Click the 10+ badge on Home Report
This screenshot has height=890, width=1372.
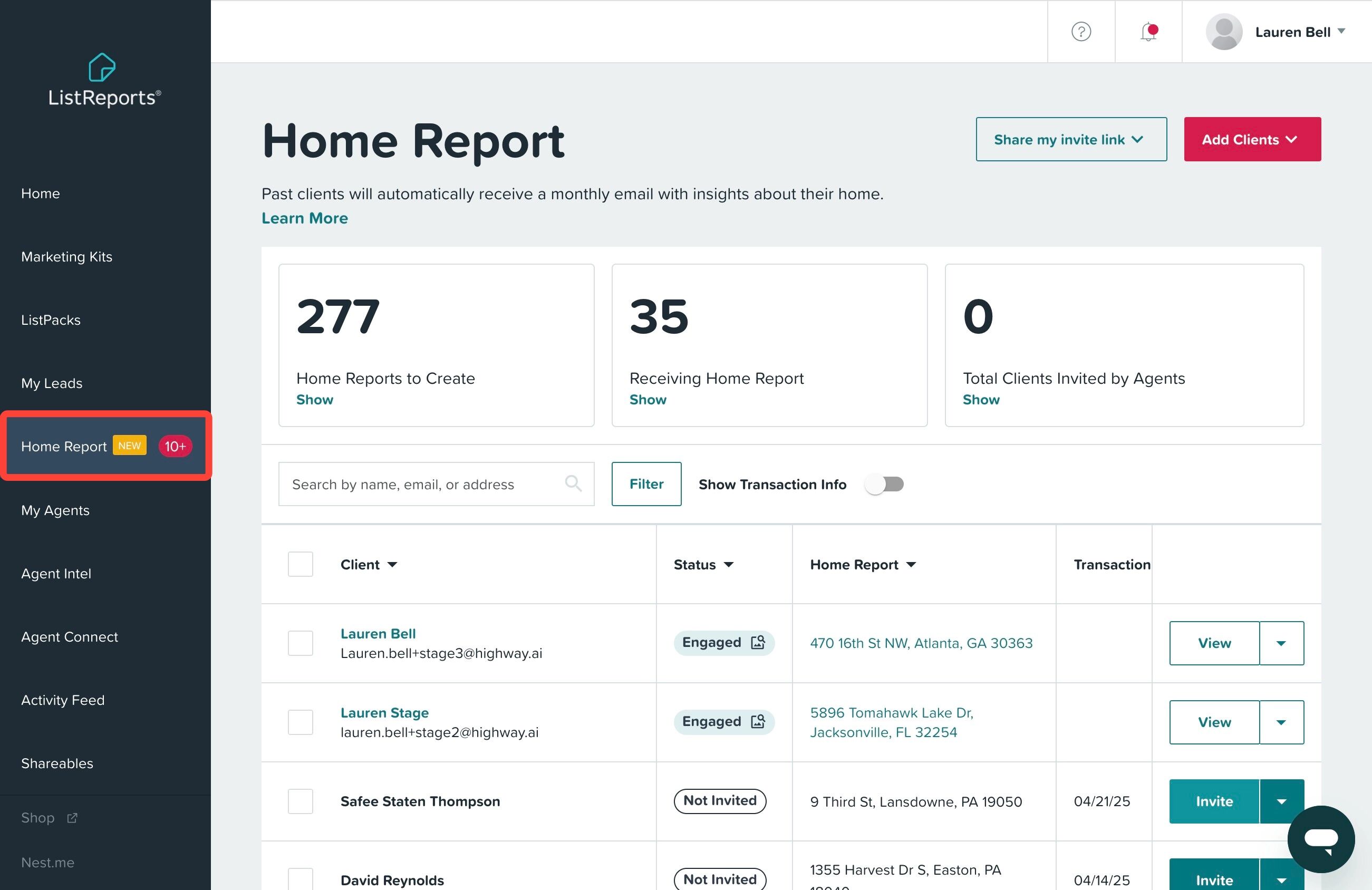pyautogui.click(x=175, y=446)
